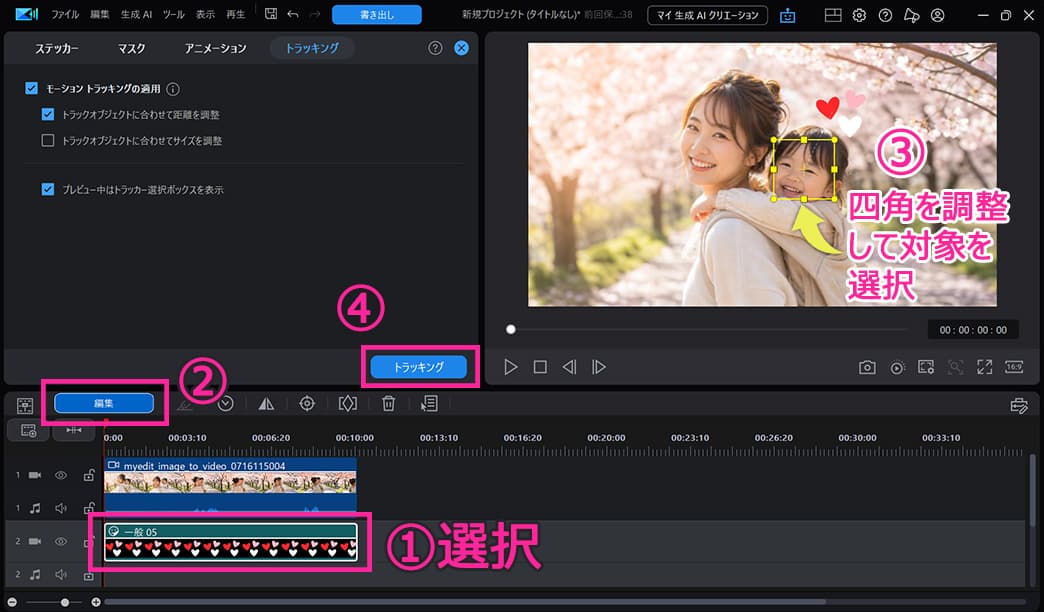Click the preview quality icon beside the snapshot camera
The image size is (1044, 612).
(898, 368)
